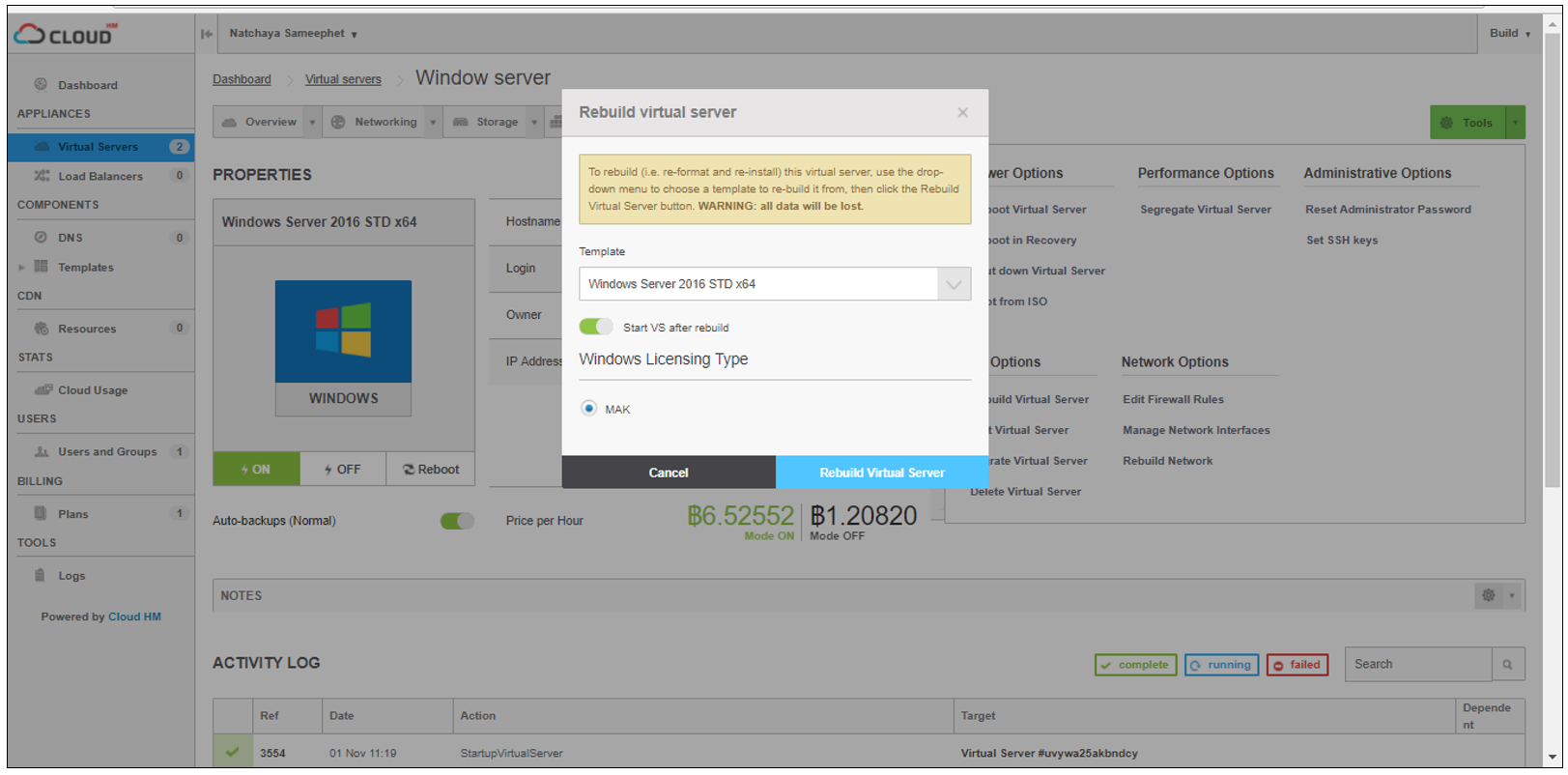Toggle Start VS after rebuild switch

596,327
